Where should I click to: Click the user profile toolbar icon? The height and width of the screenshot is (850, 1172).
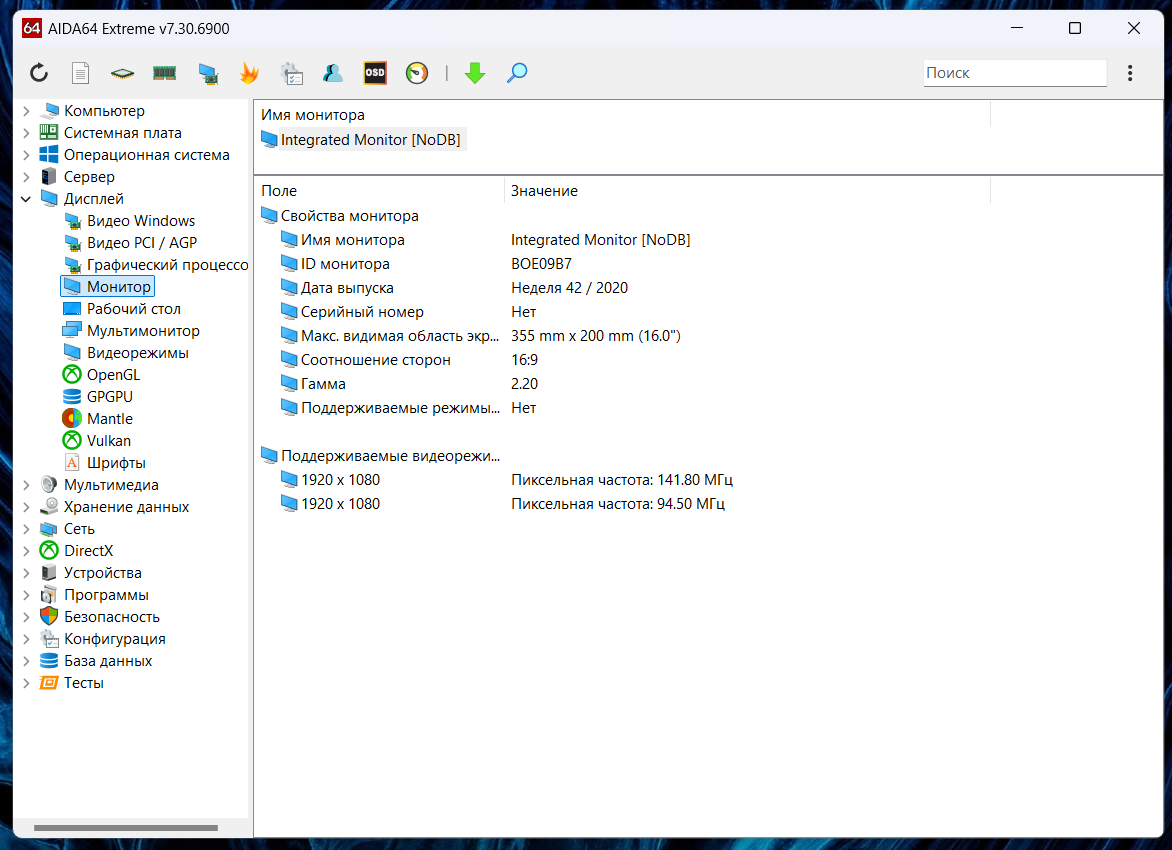333,73
